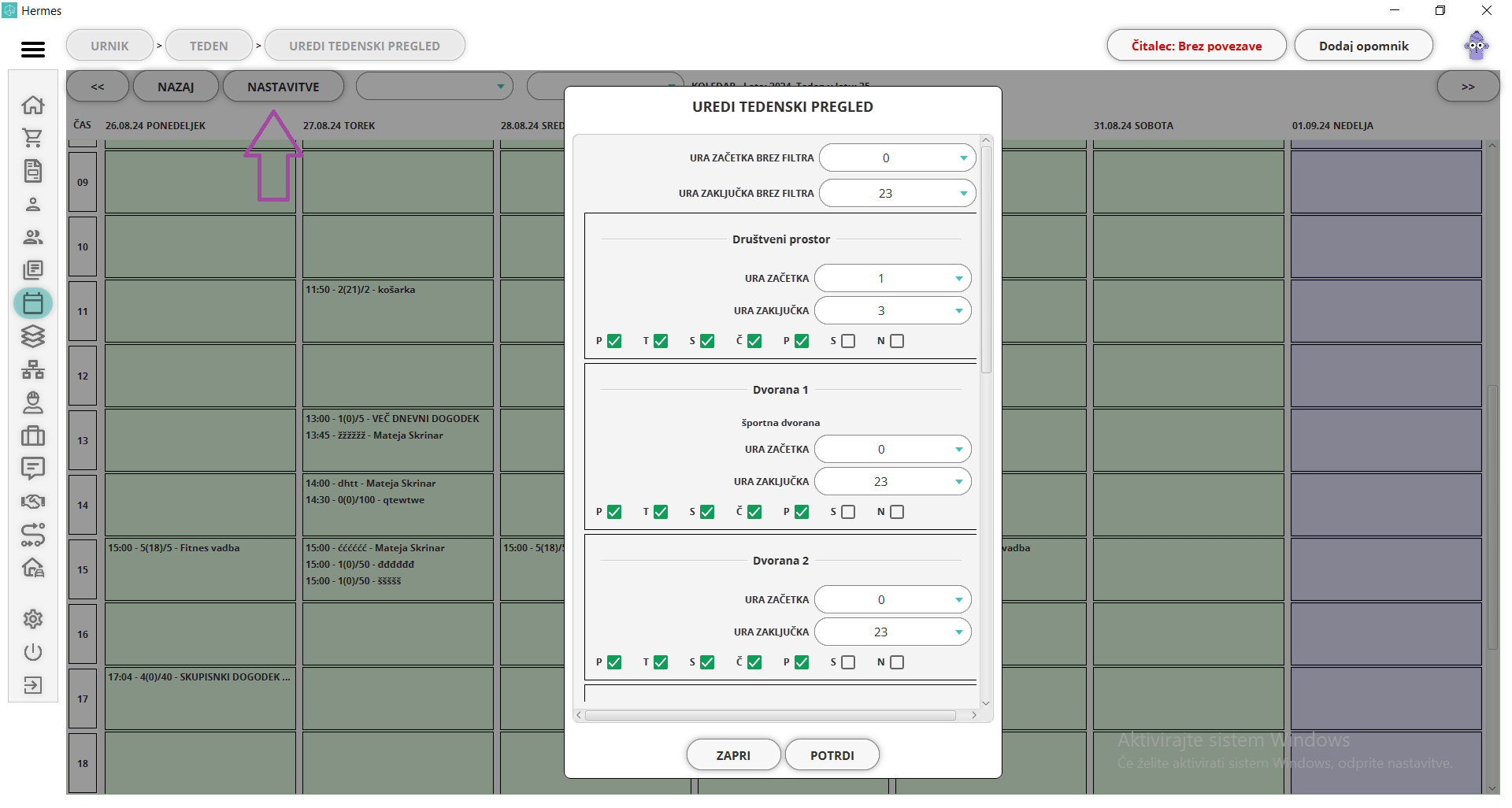Go to previous week with << button

click(98, 87)
